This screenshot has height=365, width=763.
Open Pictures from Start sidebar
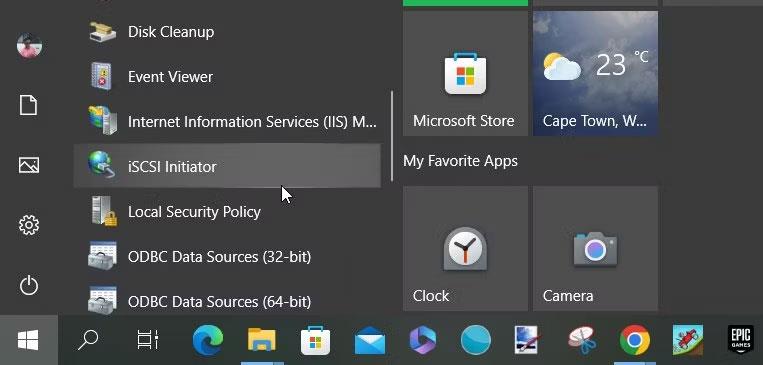coord(29,165)
